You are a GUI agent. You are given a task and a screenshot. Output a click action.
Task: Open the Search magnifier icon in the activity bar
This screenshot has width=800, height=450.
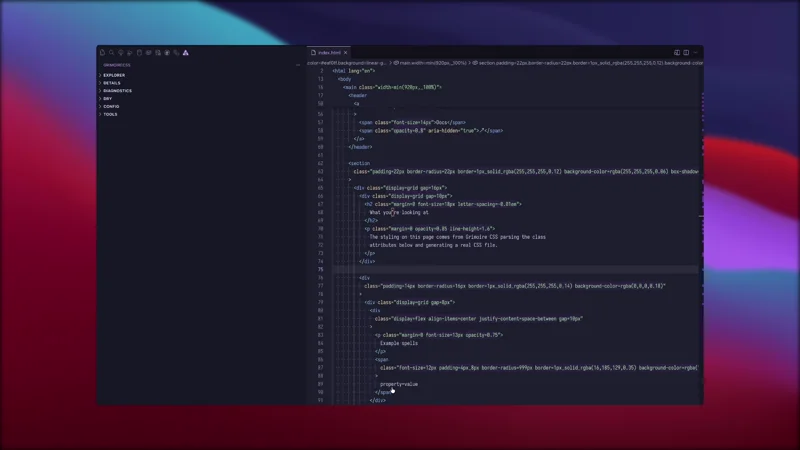point(112,53)
